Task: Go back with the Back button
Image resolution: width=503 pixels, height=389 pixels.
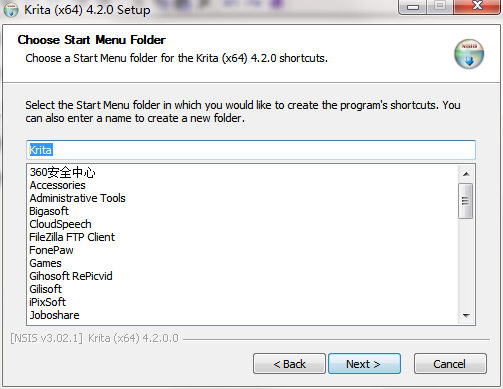Action: (x=289, y=364)
